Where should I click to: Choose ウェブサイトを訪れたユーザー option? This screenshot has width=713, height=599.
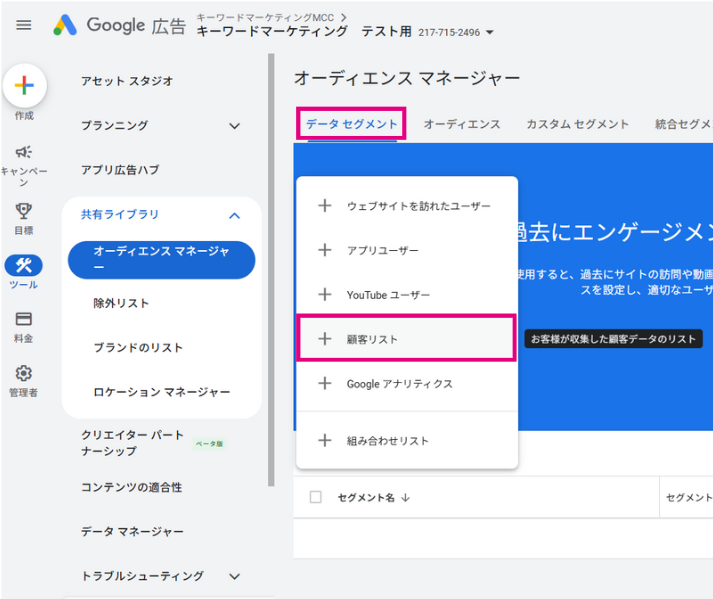[418, 206]
